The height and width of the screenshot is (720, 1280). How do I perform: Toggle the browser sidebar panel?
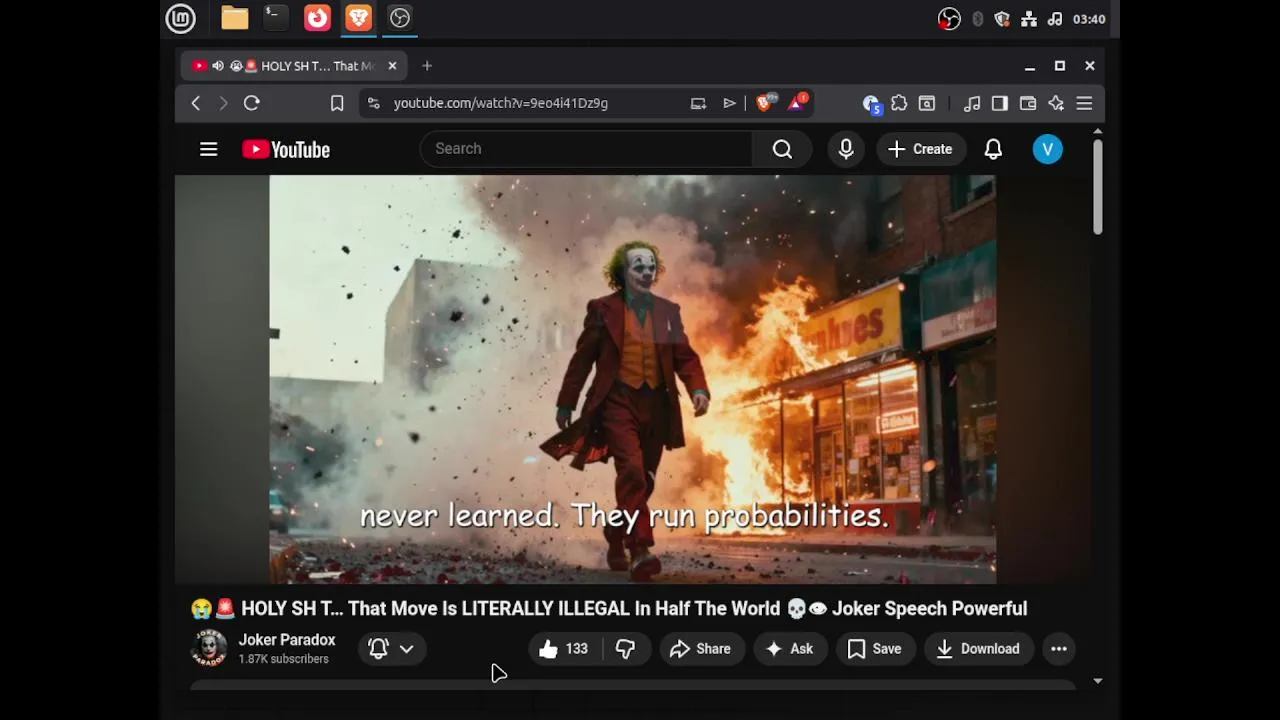point(1000,103)
